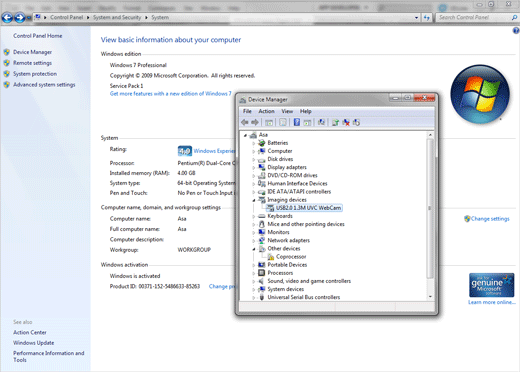
Task: Collapse the Imaging devices node
Action: coord(254,200)
